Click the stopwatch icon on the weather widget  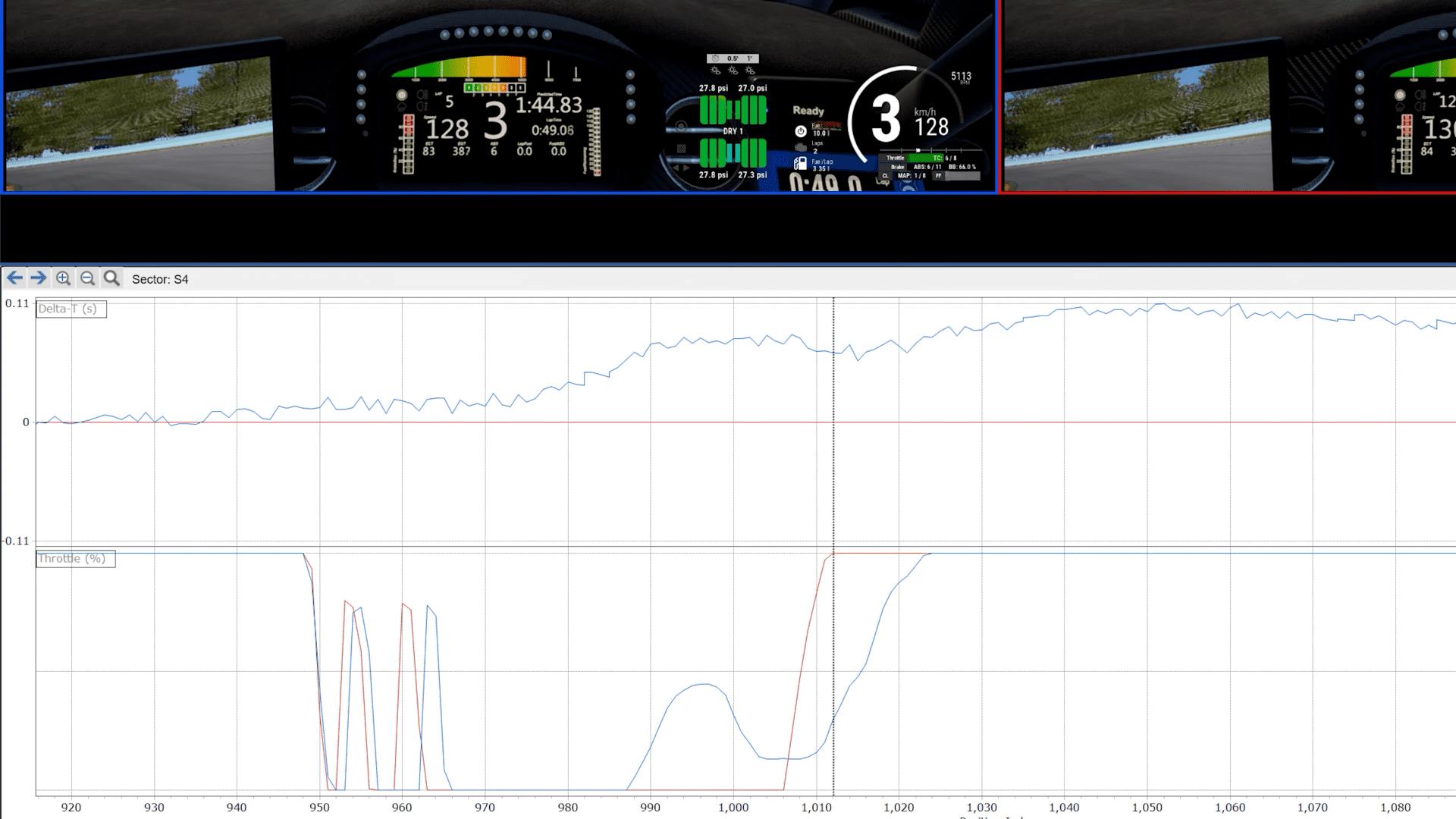click(715, 58)
